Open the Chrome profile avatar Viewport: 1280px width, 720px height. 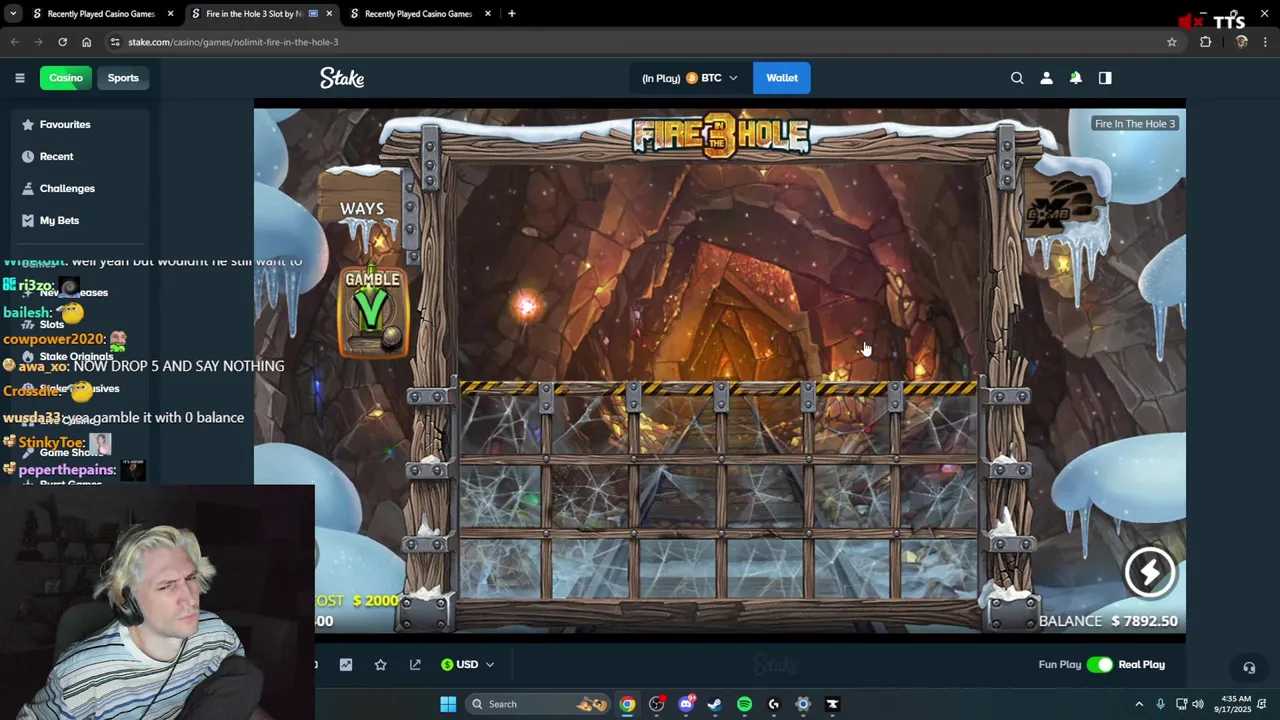click(1241, 42)
